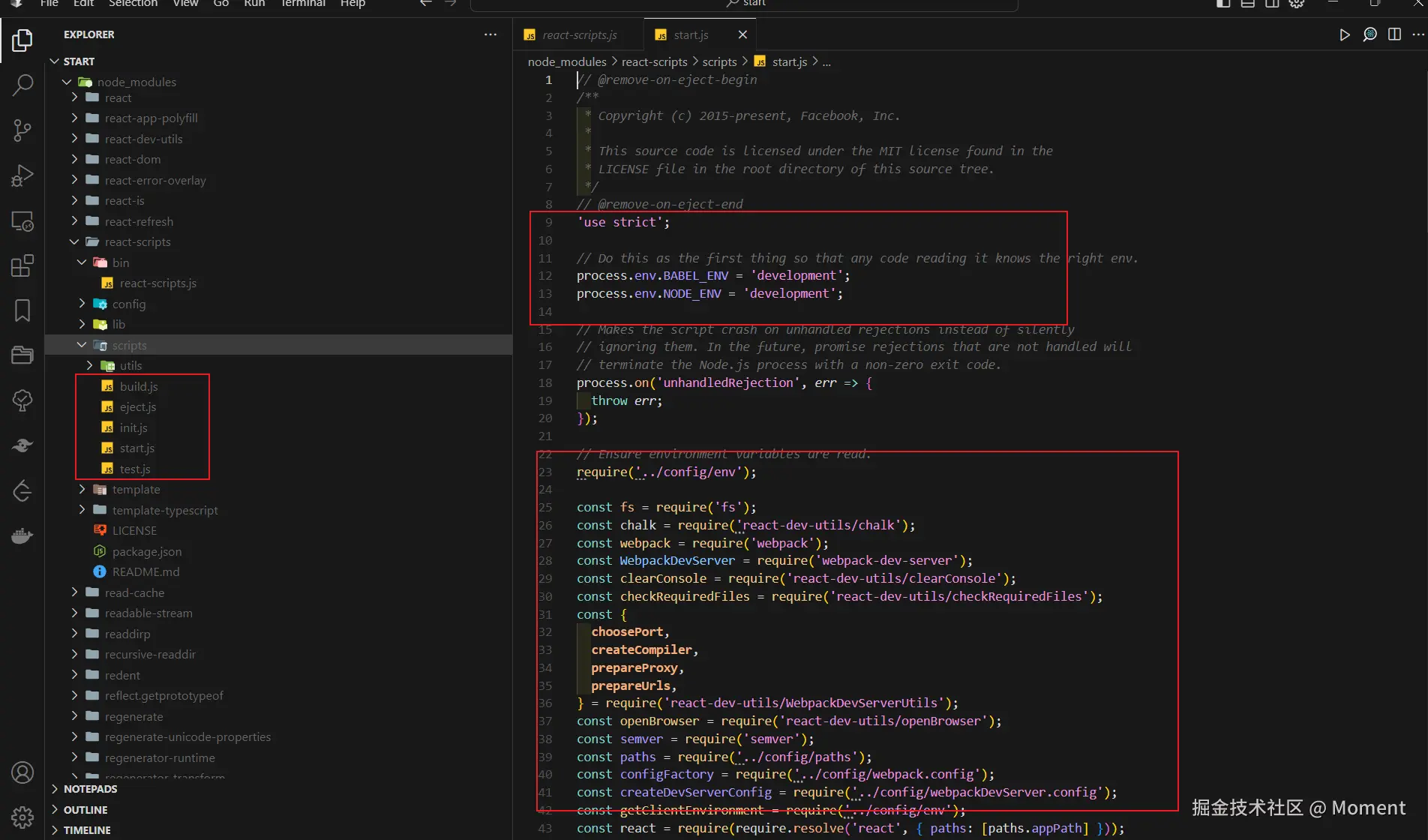Click Explorer views and more actions ellipsis

[x=490, y=34]
